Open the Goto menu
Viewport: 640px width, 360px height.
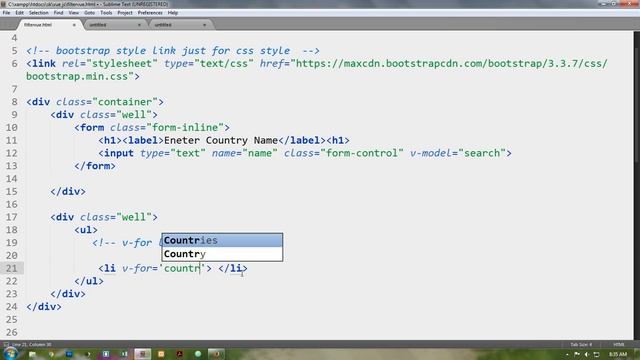(x=89, y=13)
